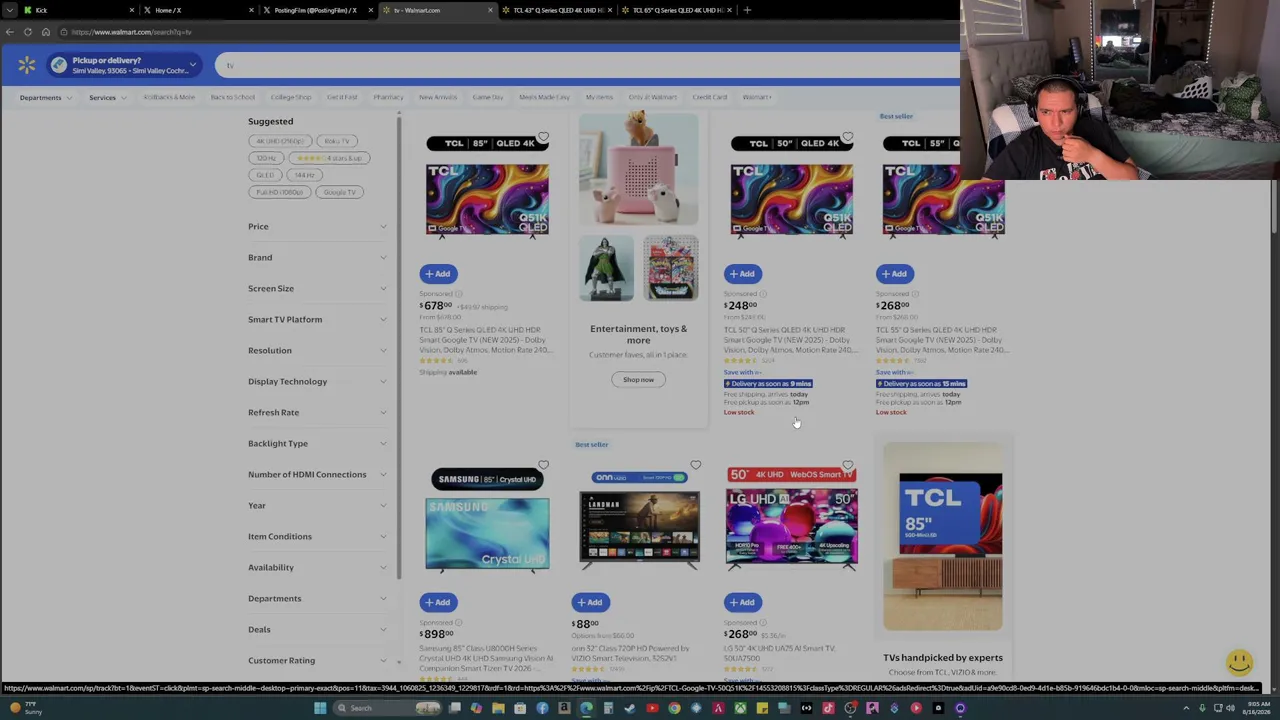
Task: Favorite the TCL 50" QLED with heart icon
Action: pos(847,136)
